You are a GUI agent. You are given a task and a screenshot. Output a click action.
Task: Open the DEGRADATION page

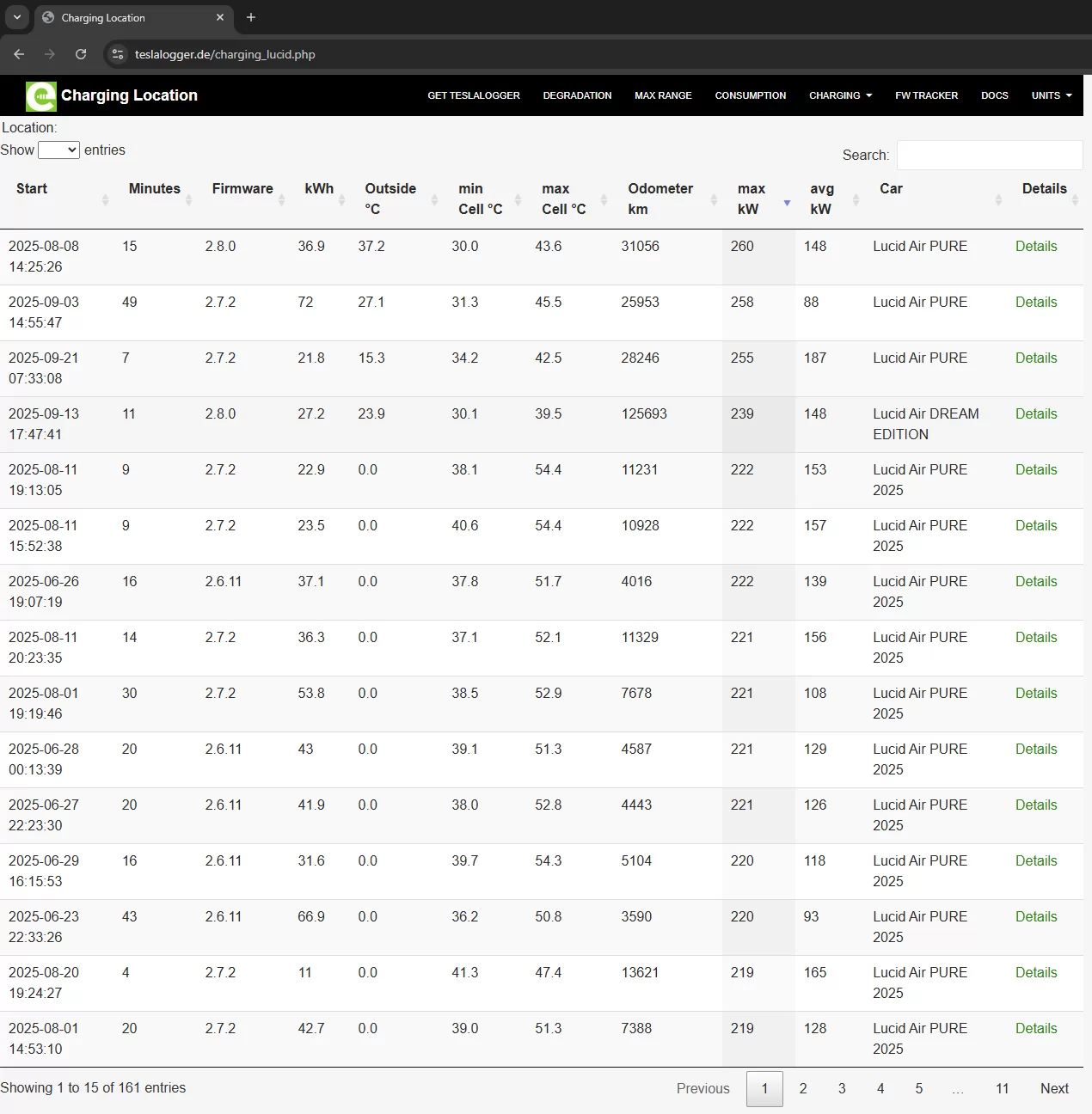coord(577,95)
